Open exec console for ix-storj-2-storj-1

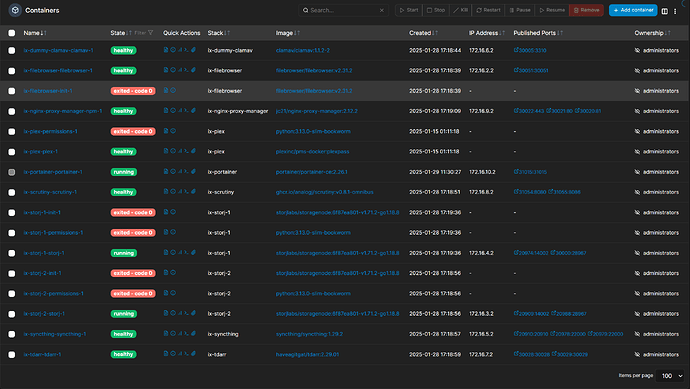[x=186, y=313]
